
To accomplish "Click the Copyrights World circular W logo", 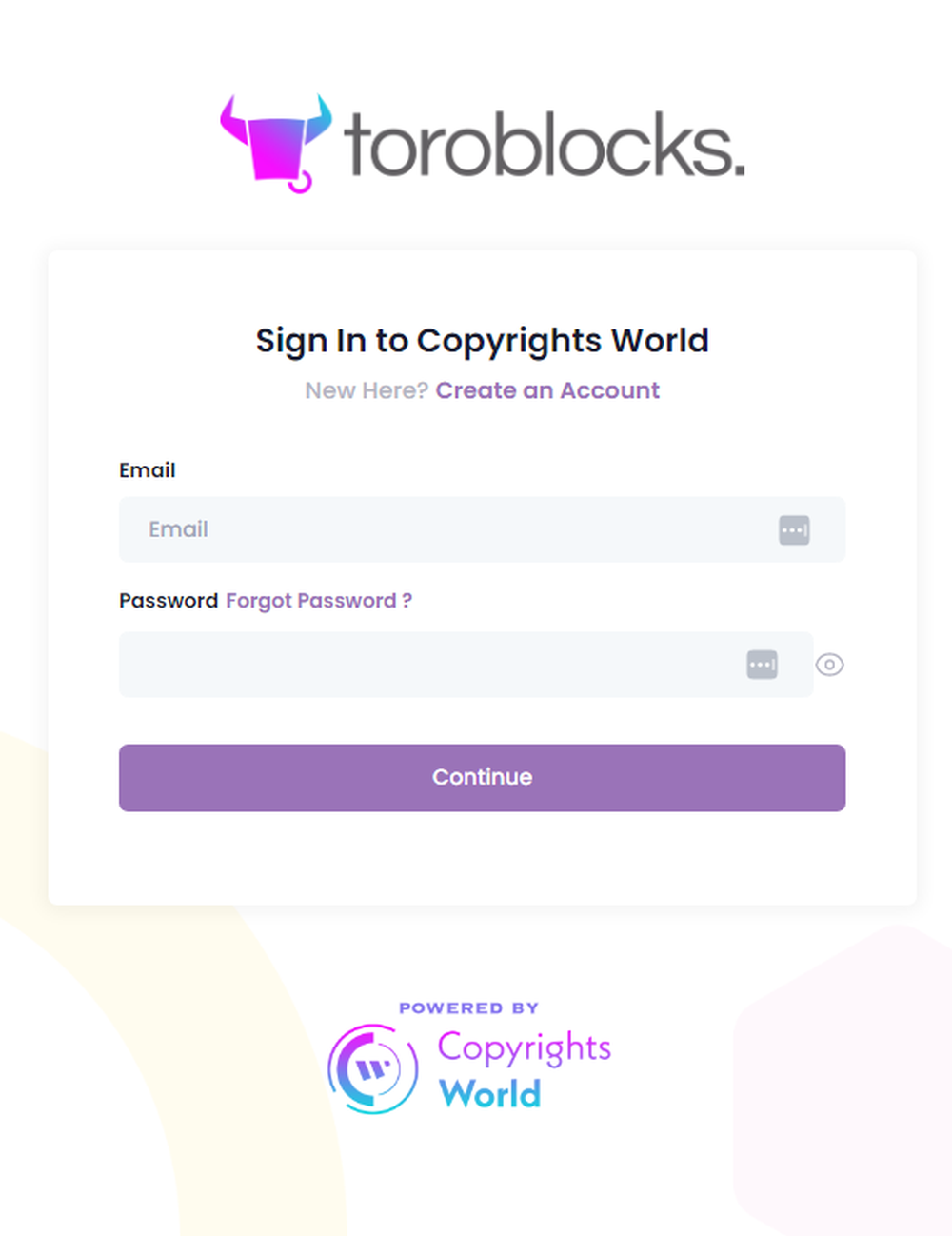I will point(373,1068).
